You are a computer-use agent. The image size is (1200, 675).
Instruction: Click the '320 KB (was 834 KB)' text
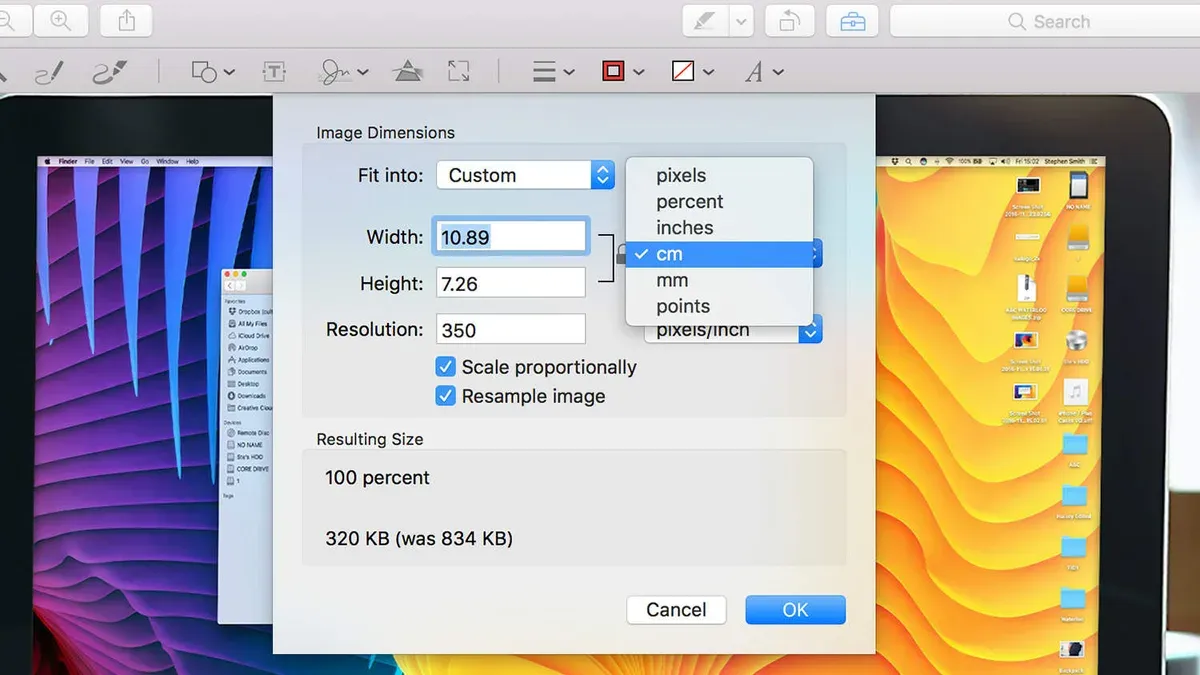(419, 539)
